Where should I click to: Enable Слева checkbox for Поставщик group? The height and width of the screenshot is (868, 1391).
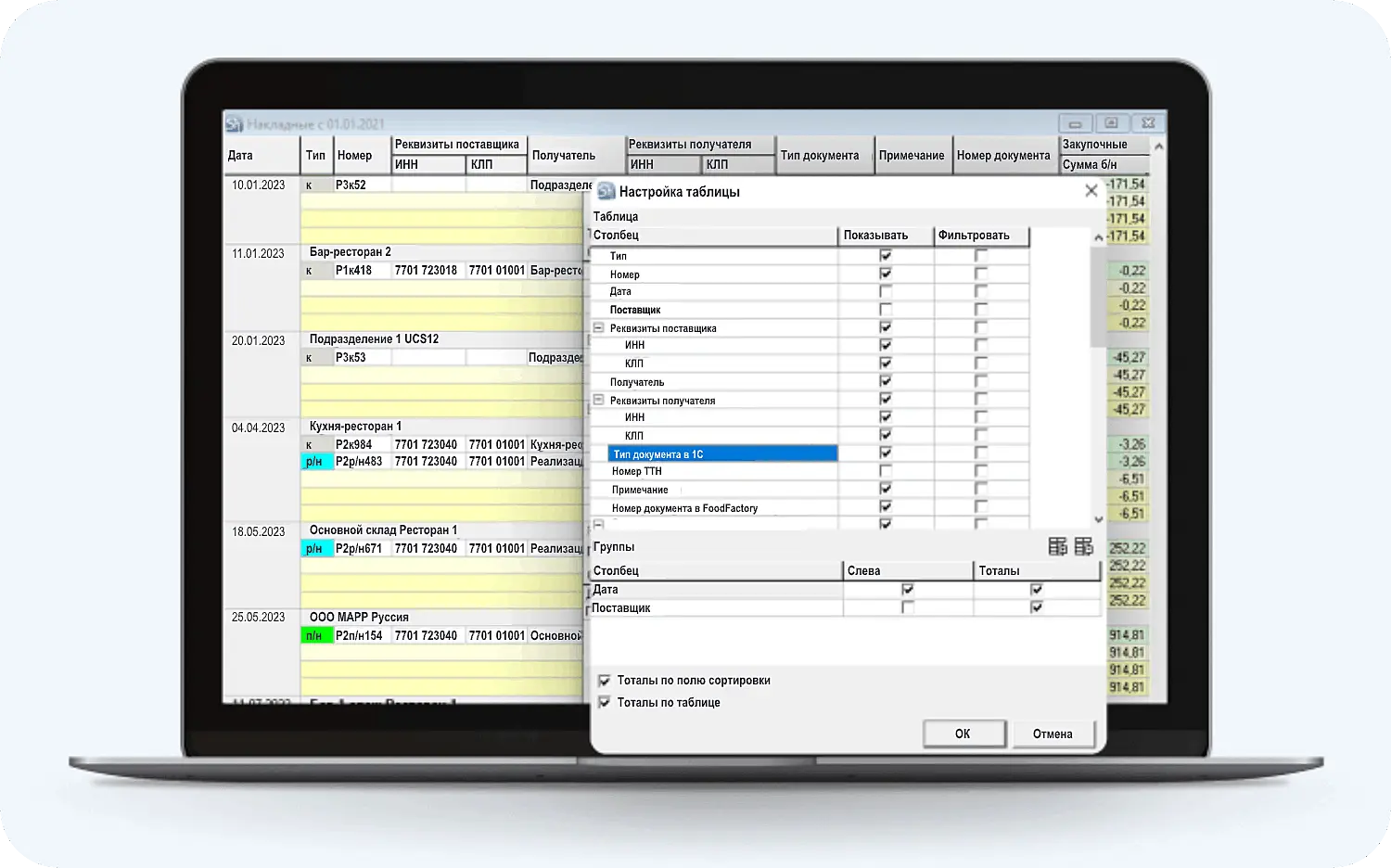[908, 607]
